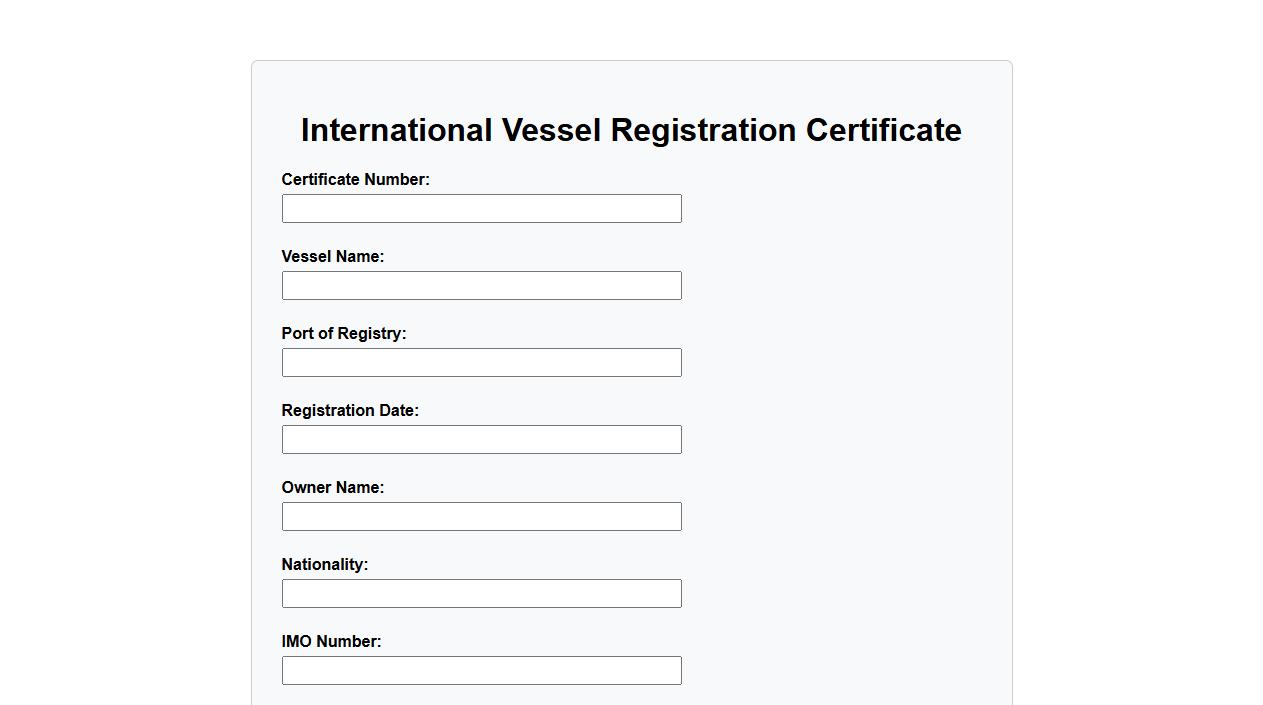This screenshot has height=705, width=1263.
Task: Click into the Registration Date field
Action: (x=481, y=440)
